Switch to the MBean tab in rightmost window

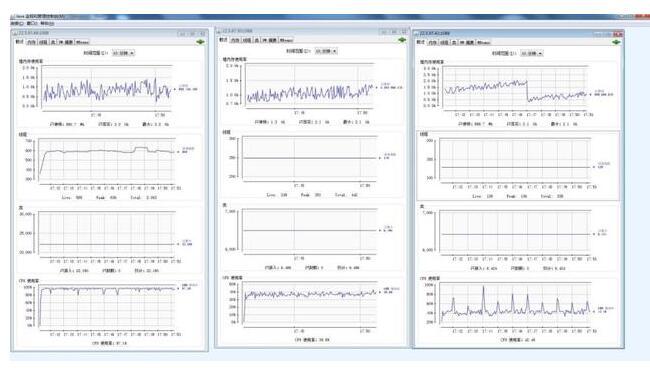click(483, 42)
